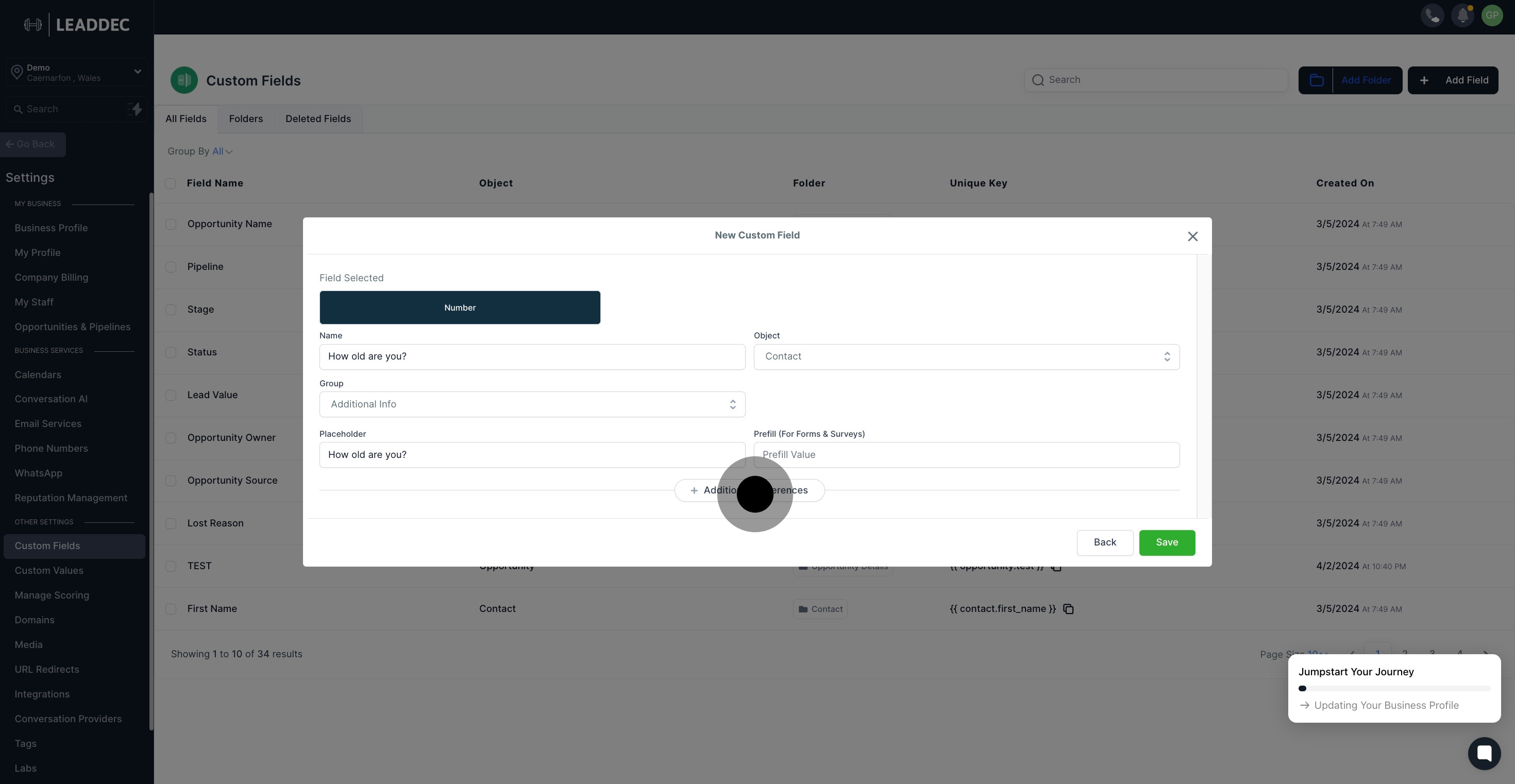Click the green Save button
Screen dimensions: 1515x784
(x=1167, y=542)
